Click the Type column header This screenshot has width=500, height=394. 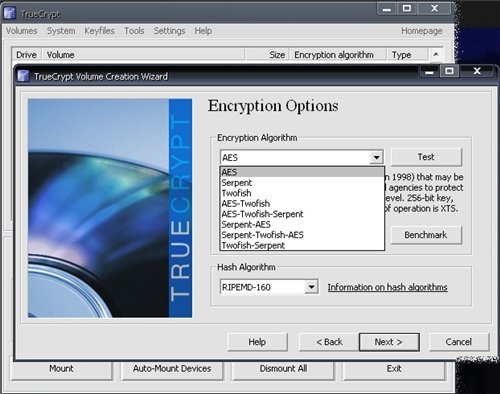click(x=407, y=55)
